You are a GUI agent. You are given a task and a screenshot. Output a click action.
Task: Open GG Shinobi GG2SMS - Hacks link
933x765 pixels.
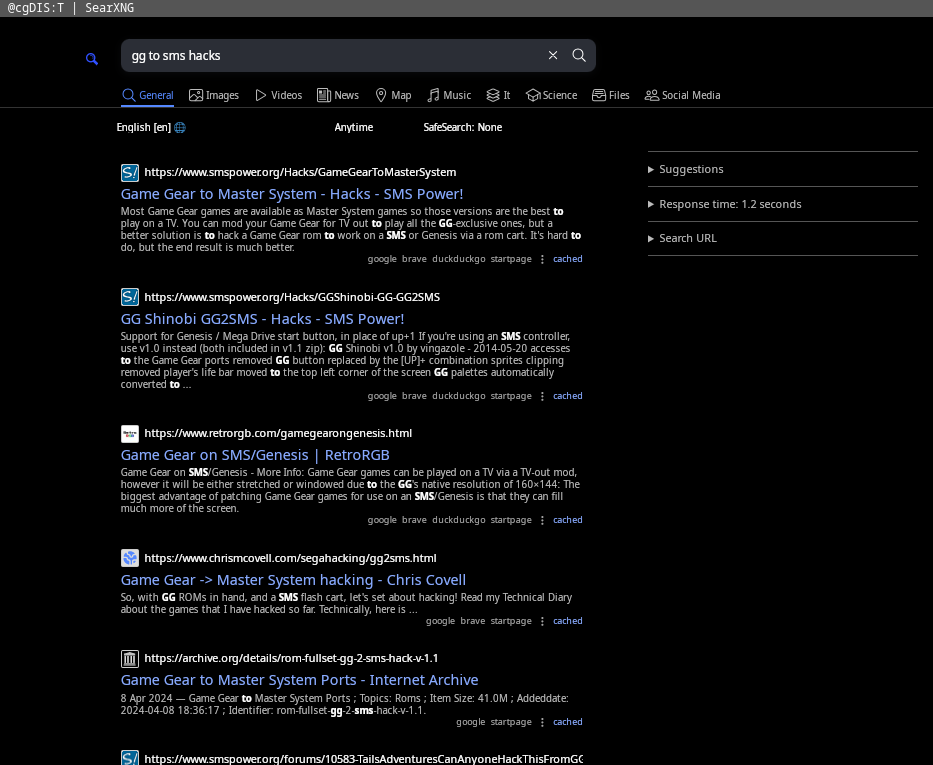262,319
